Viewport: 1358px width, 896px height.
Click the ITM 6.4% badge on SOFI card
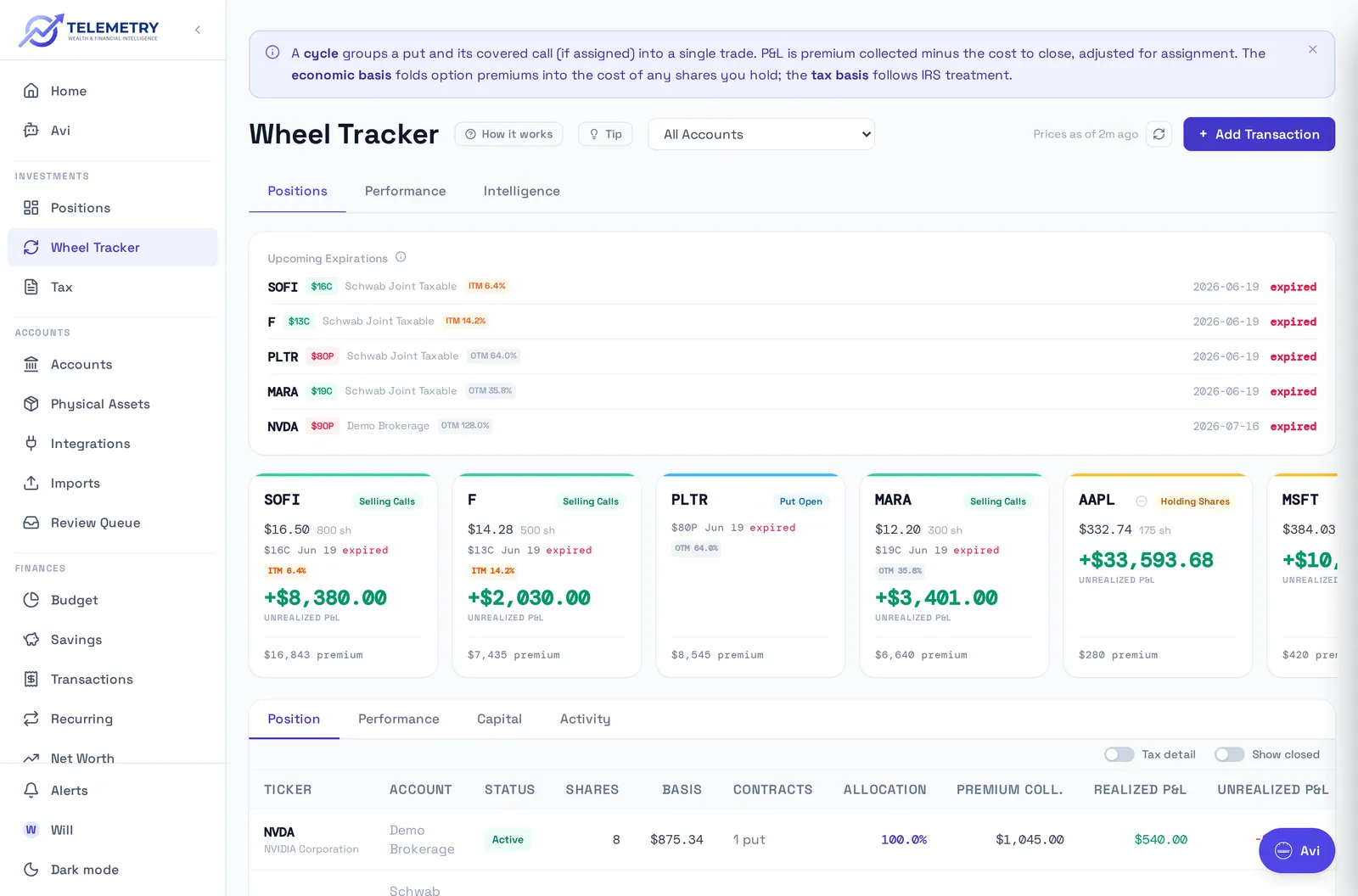[287, 571]
